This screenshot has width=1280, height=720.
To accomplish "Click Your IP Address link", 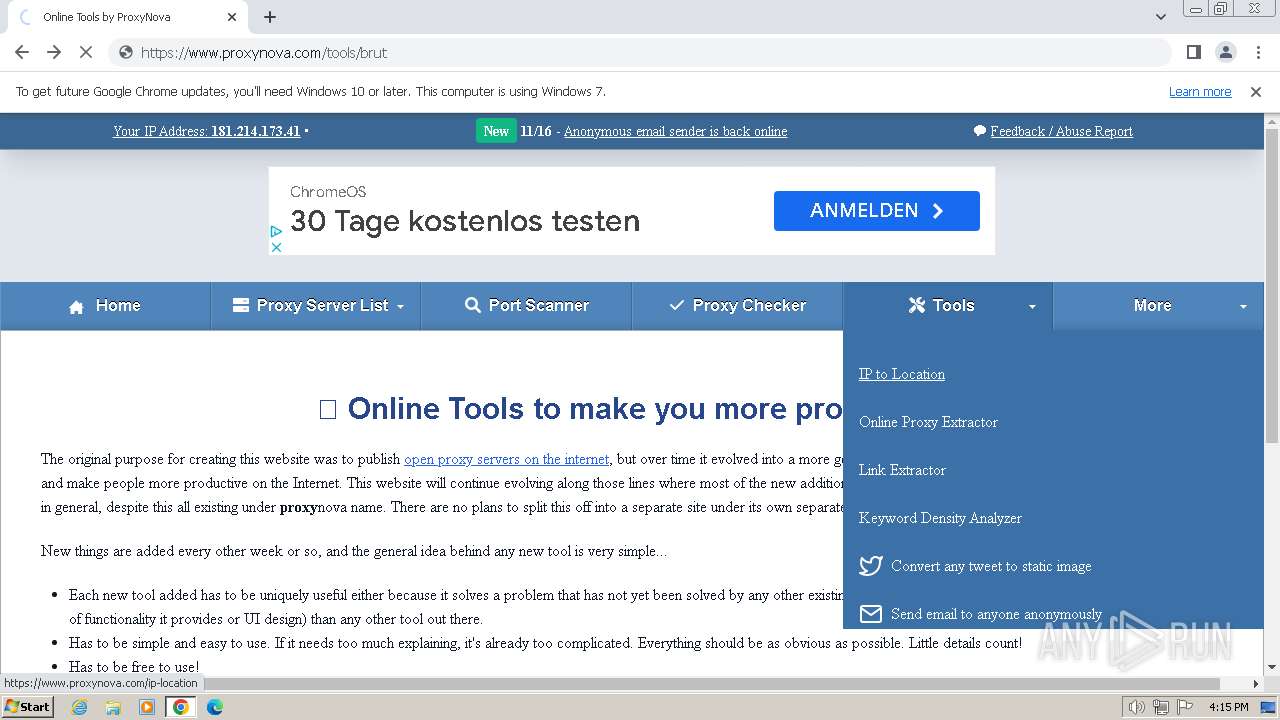I will point(207,131).
